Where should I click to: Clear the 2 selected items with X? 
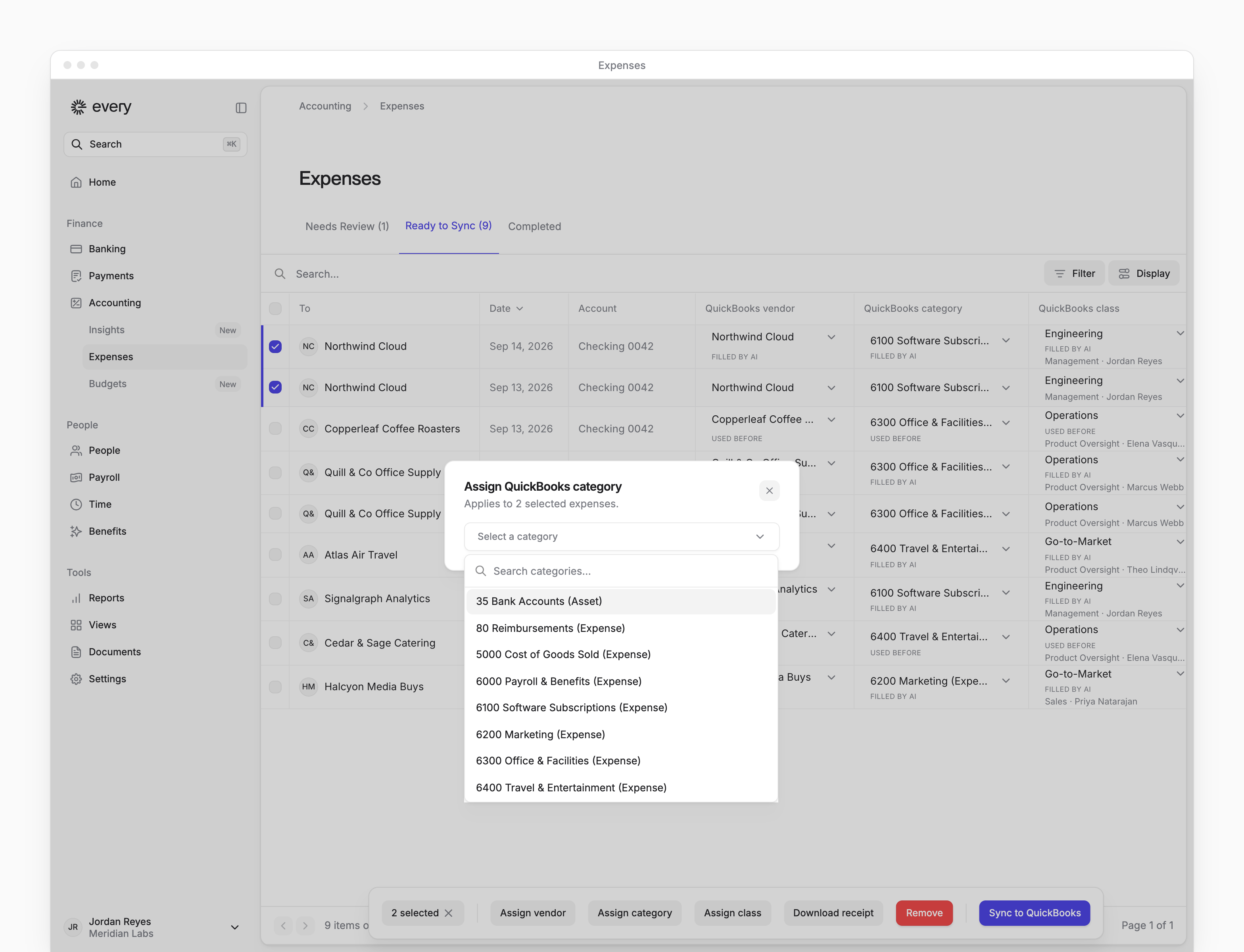449,913
